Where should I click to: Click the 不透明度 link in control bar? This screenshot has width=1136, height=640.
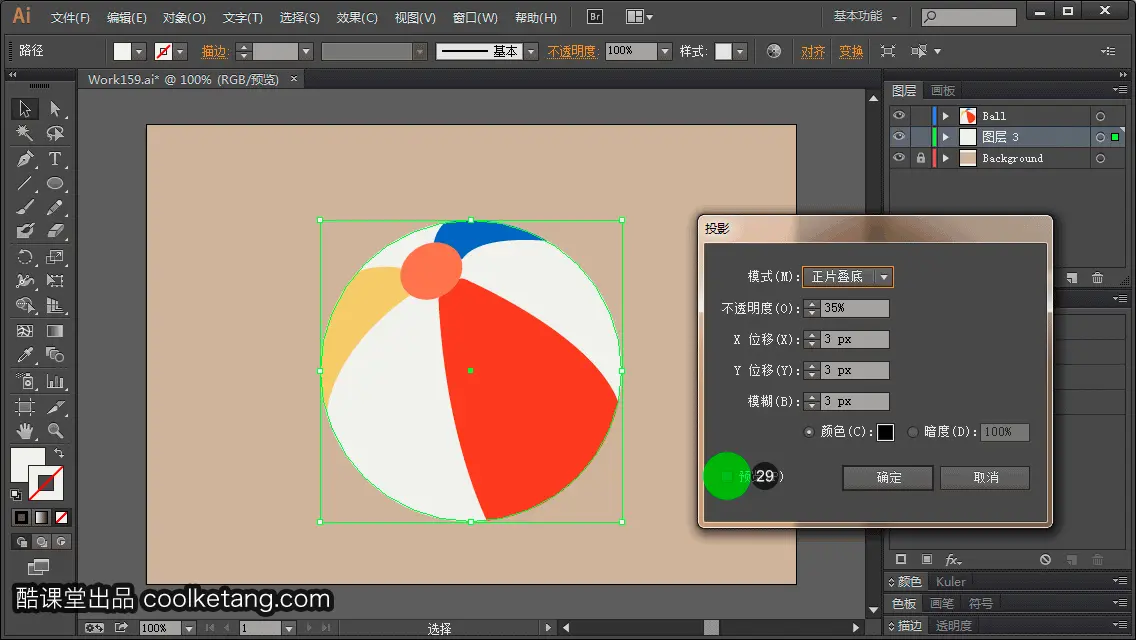pyautogui.click(x=572, y=51)
